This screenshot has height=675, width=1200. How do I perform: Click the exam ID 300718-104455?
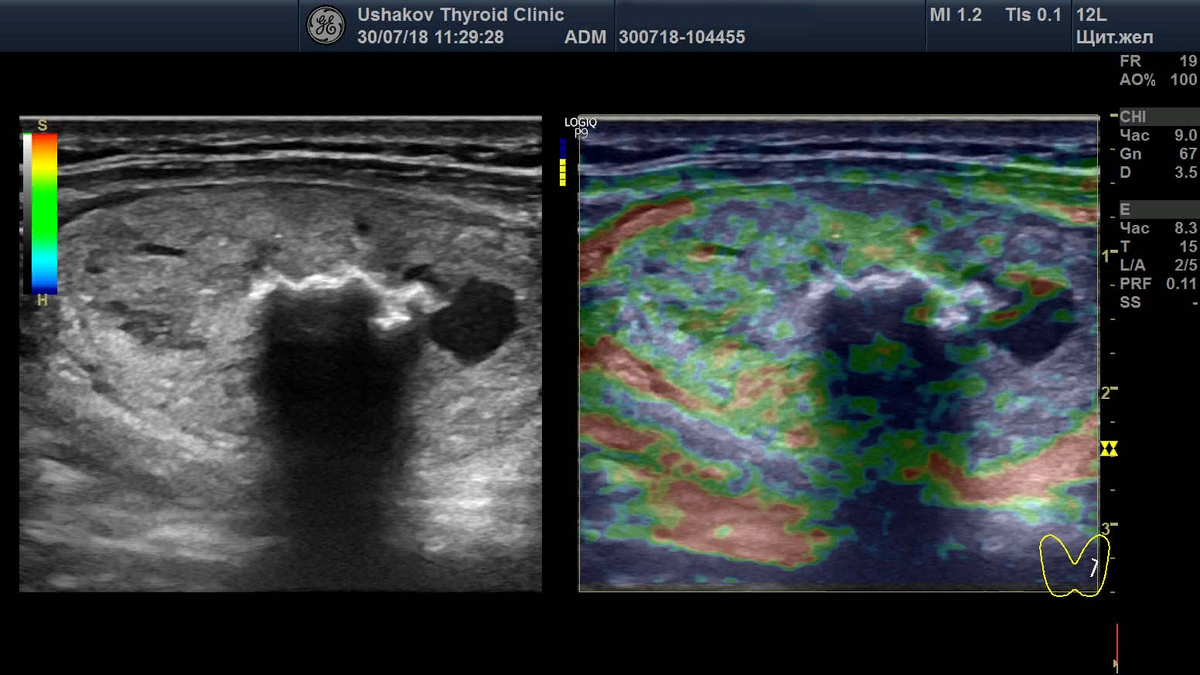click(682, 38)
